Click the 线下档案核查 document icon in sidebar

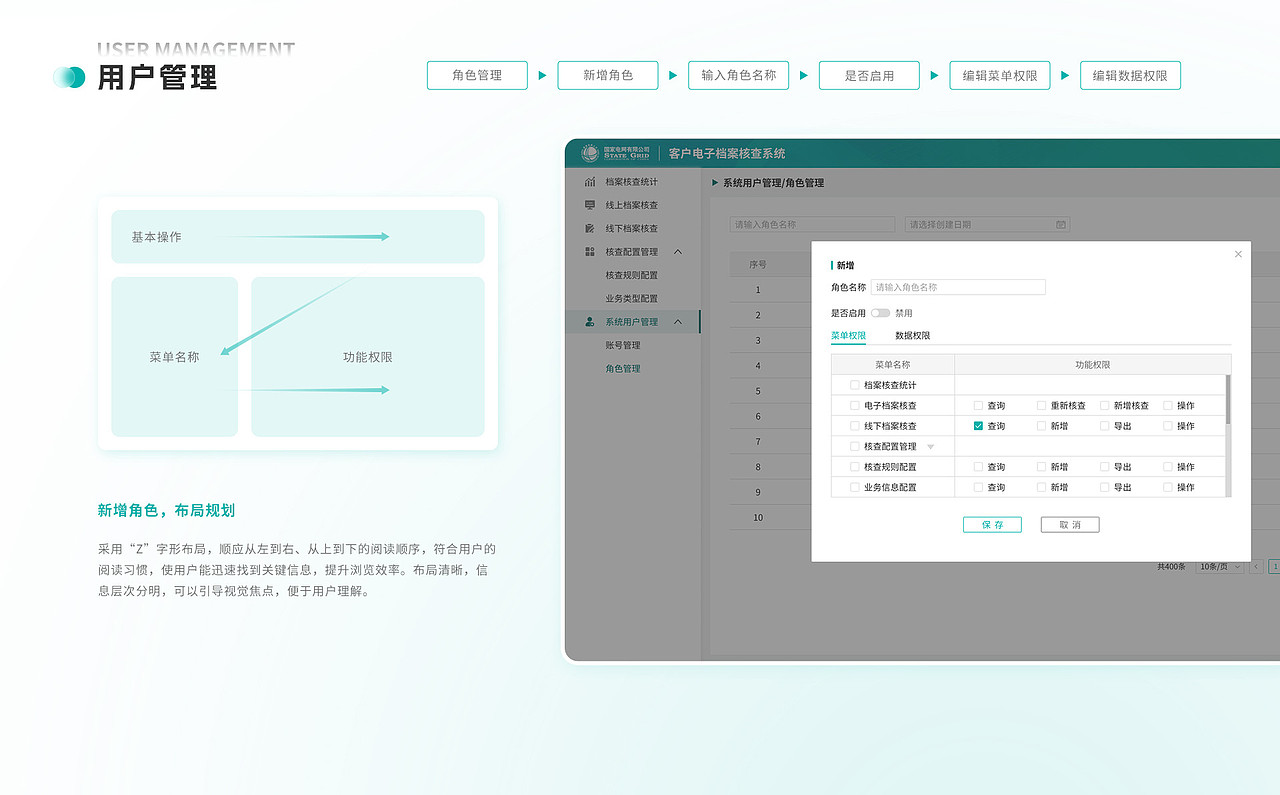click(x=590, y=228)
